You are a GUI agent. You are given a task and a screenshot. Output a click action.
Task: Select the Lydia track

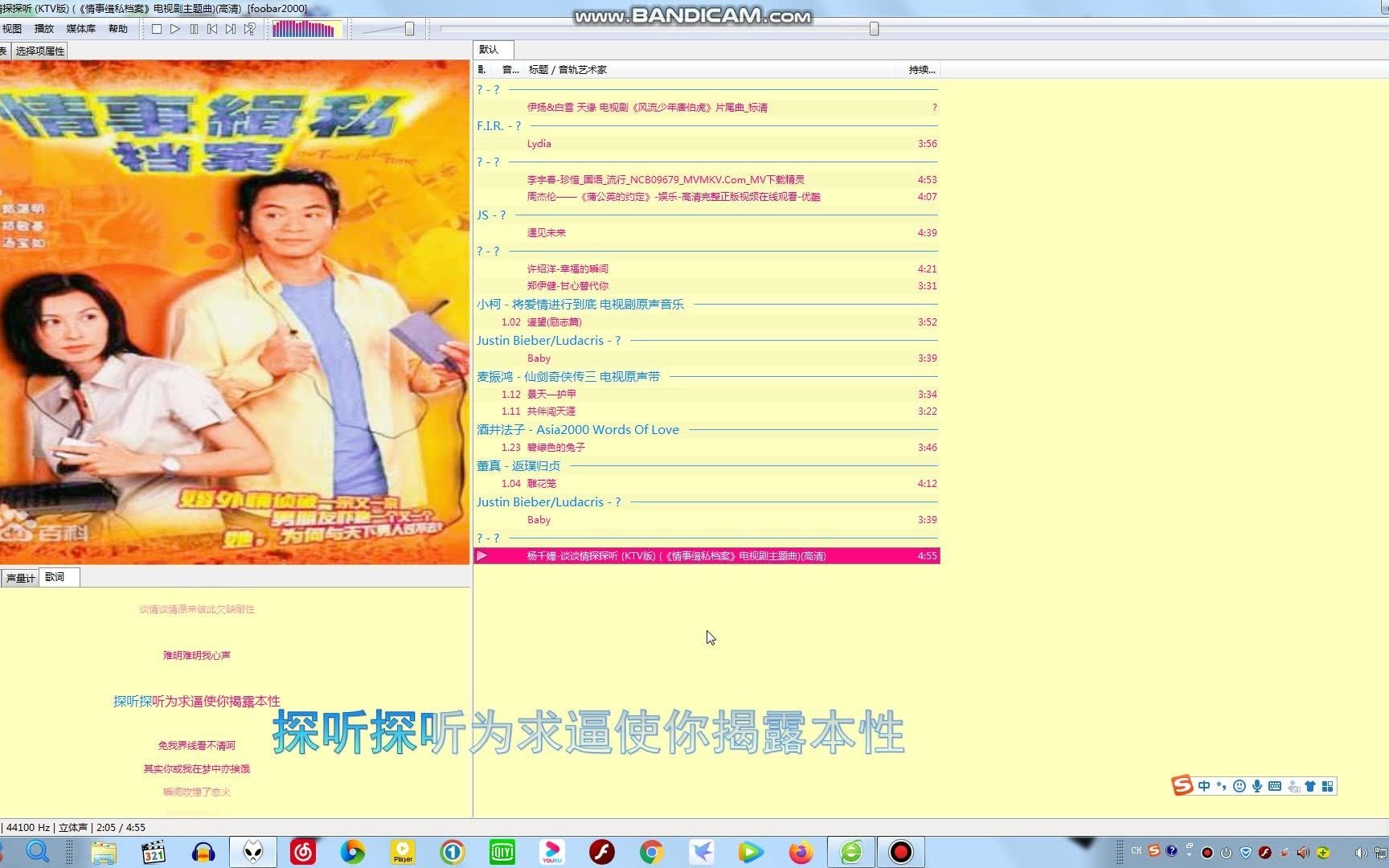(x=707, y=144)
